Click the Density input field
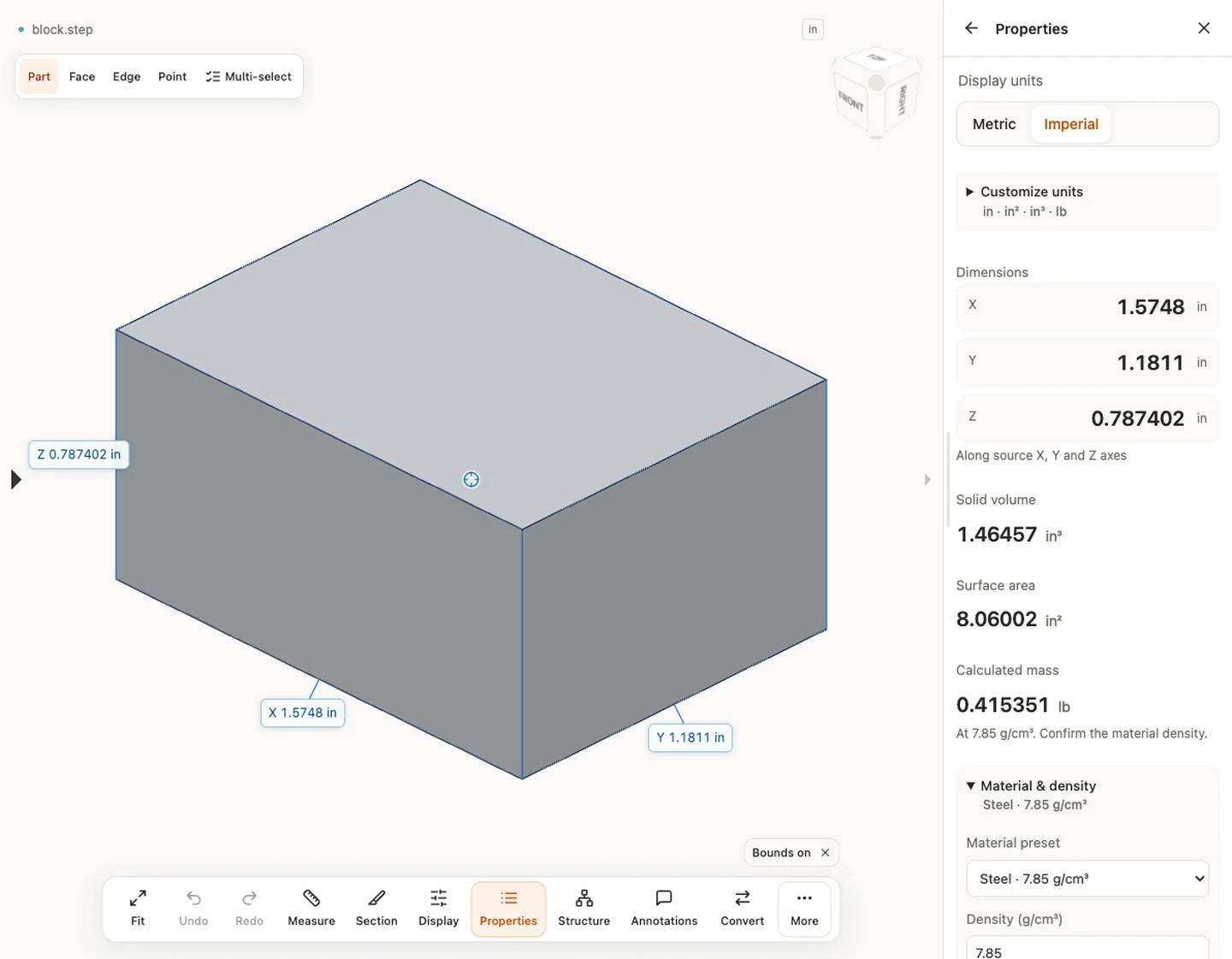This screenshot has height=959, width=1232. [1087, 948]
